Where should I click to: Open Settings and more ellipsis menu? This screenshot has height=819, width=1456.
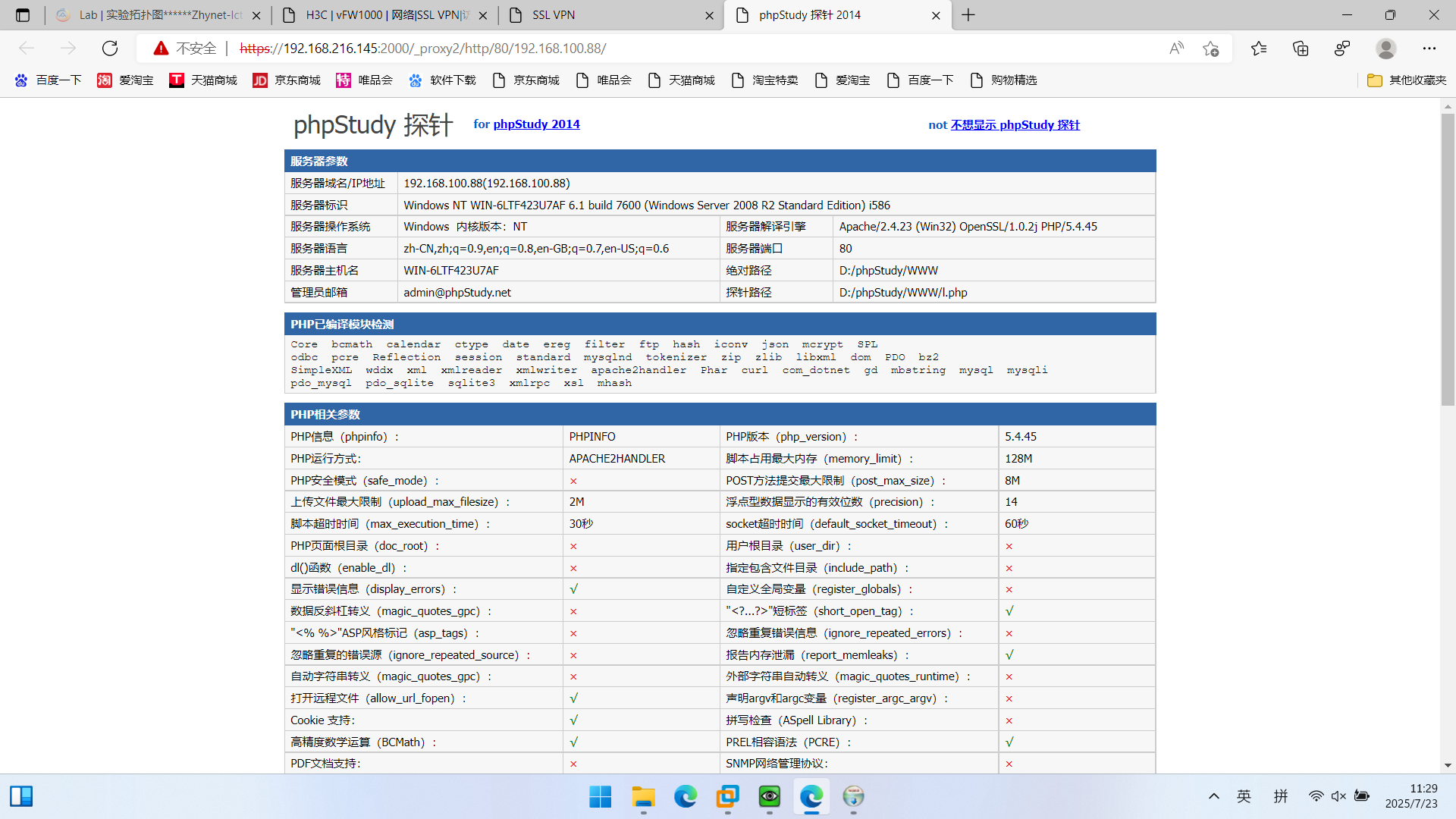pyautogui.click(x=1429, y=49)
